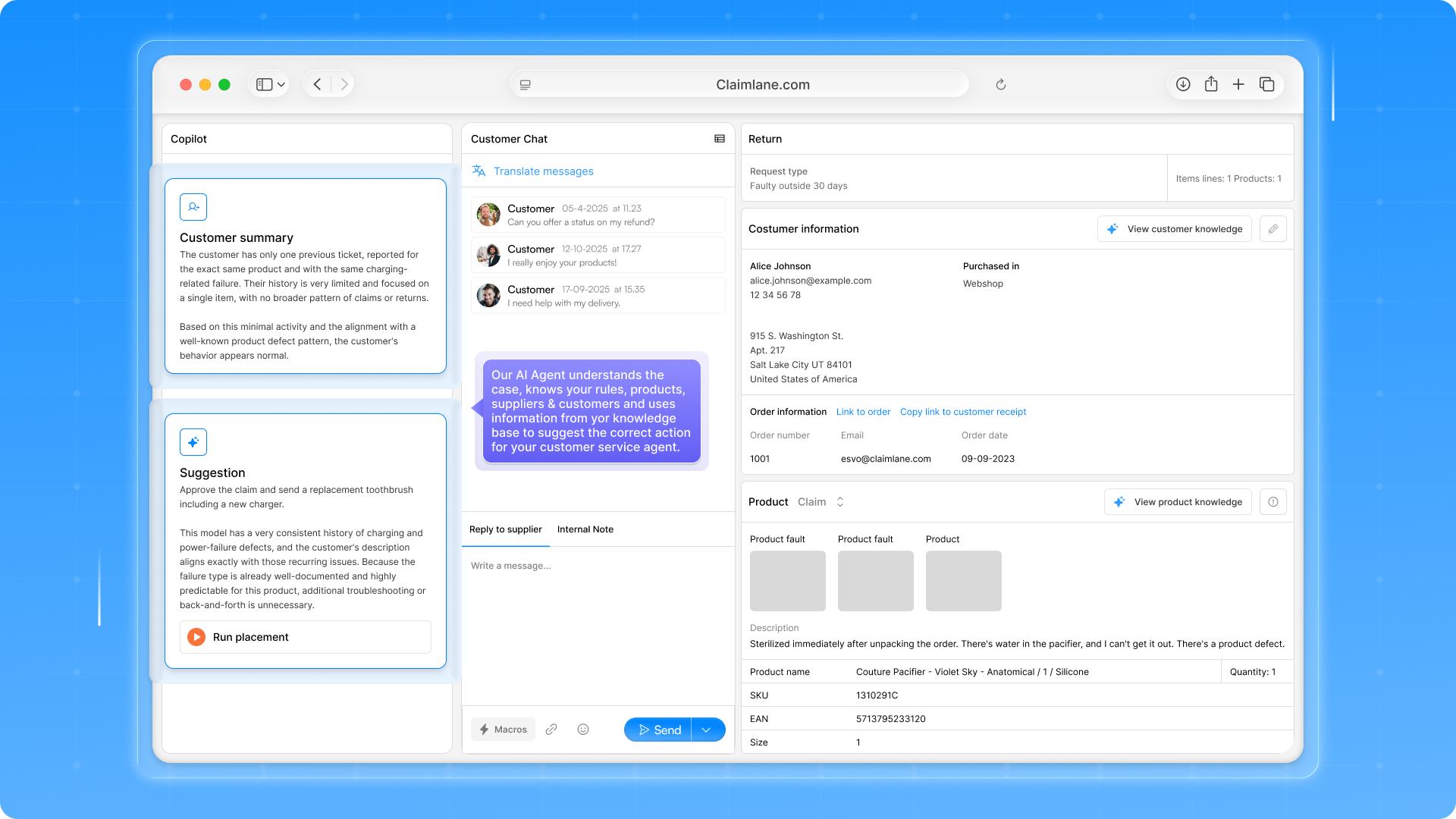This screenshot has height=819, width=1456.
Task: Open the sidebar toggle dropdown chevron
Action: [281, 85]
